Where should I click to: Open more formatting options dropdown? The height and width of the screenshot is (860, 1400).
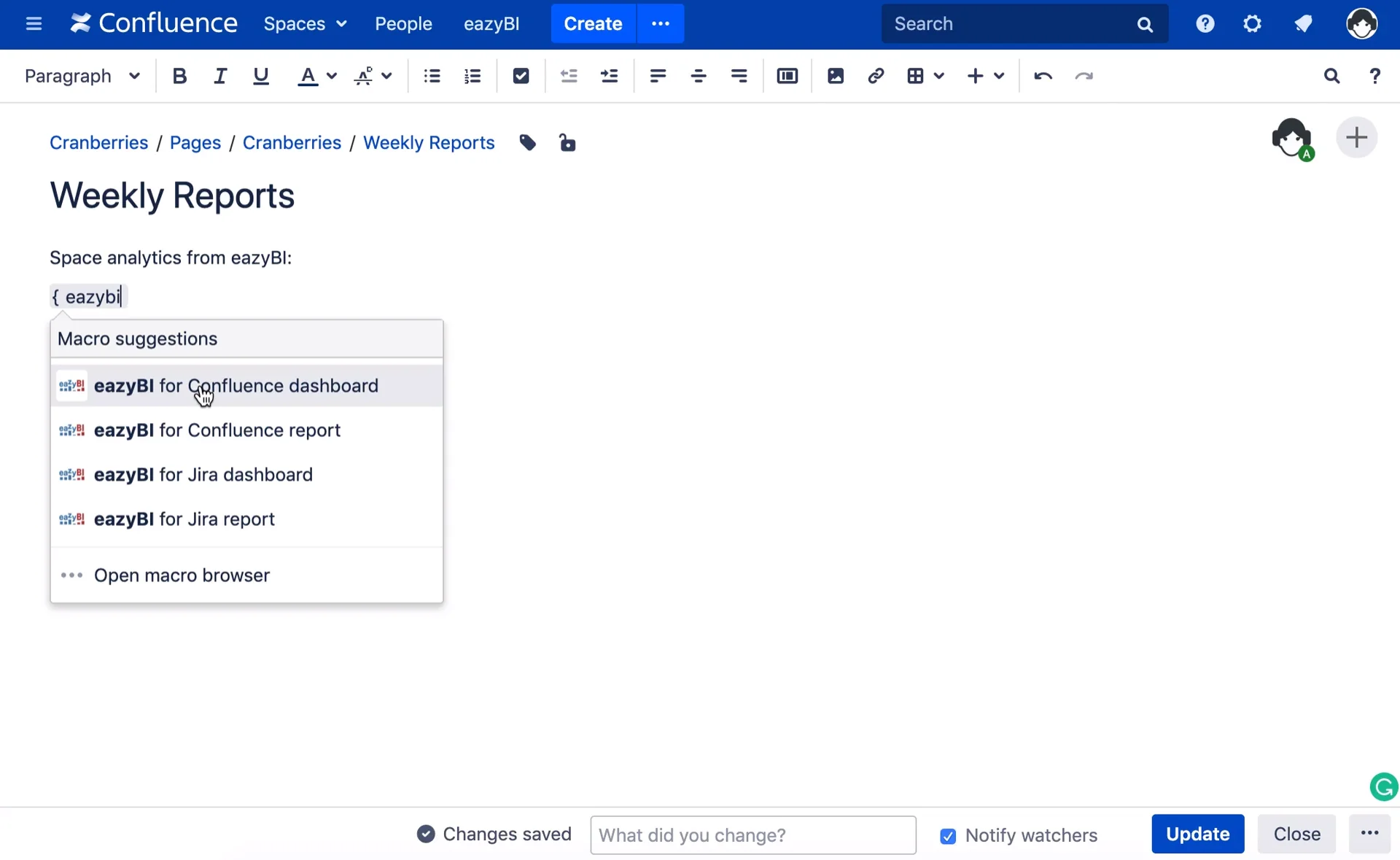[373, 76]
